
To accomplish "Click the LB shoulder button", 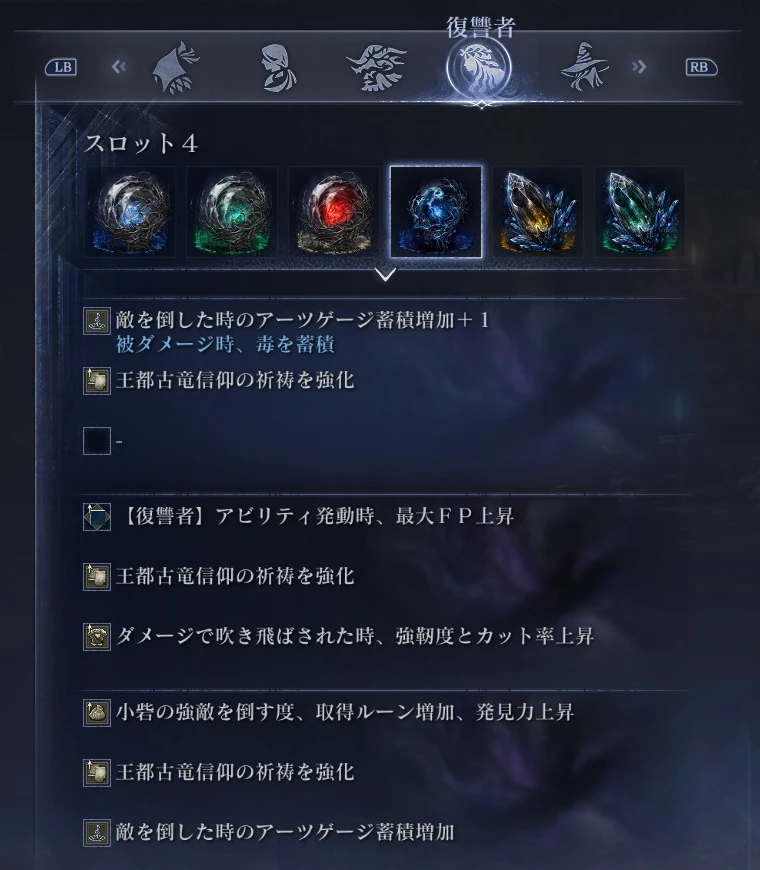I will tap(61, 67).
